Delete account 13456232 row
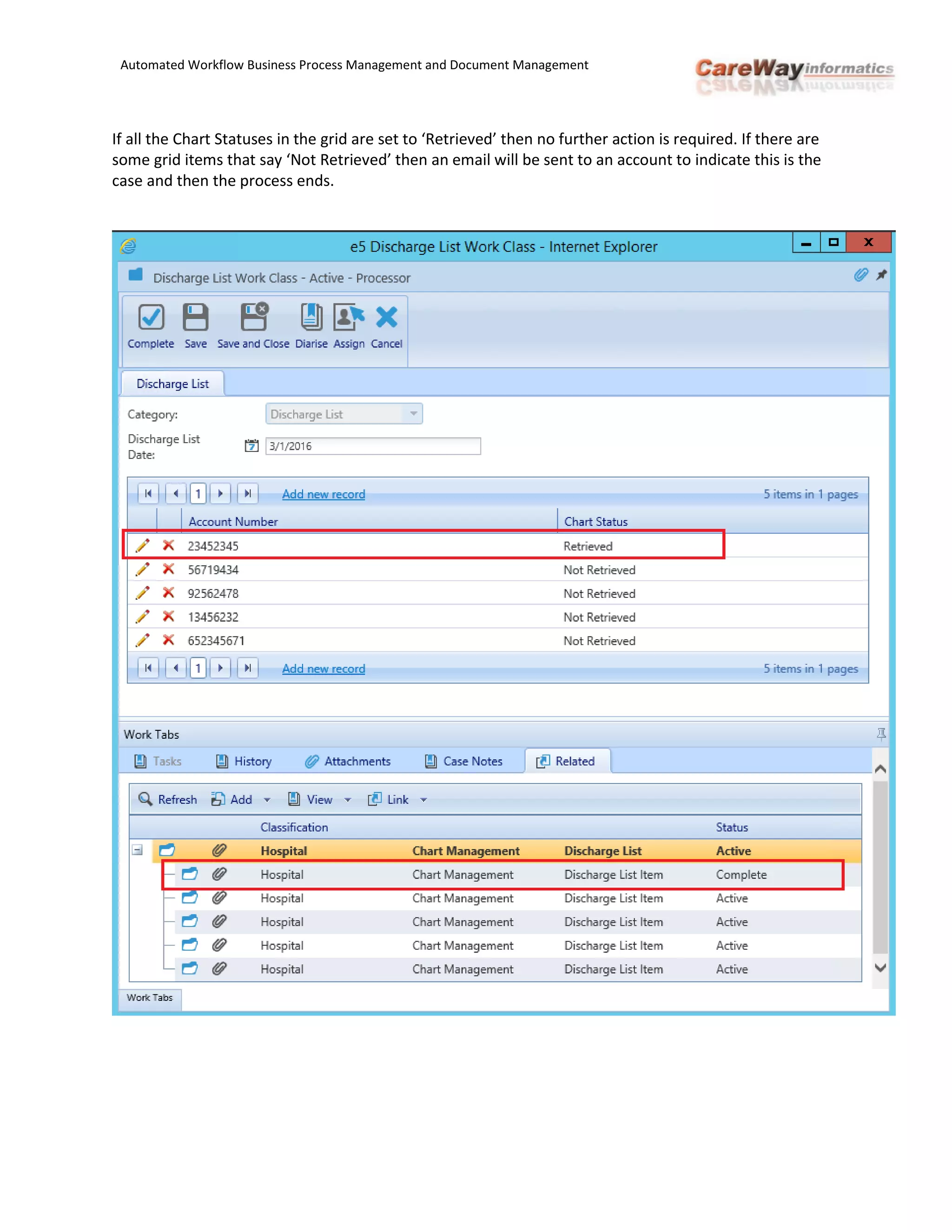Image resolution: width=952 pixels, height=1232 pixels. pos(168,616)
